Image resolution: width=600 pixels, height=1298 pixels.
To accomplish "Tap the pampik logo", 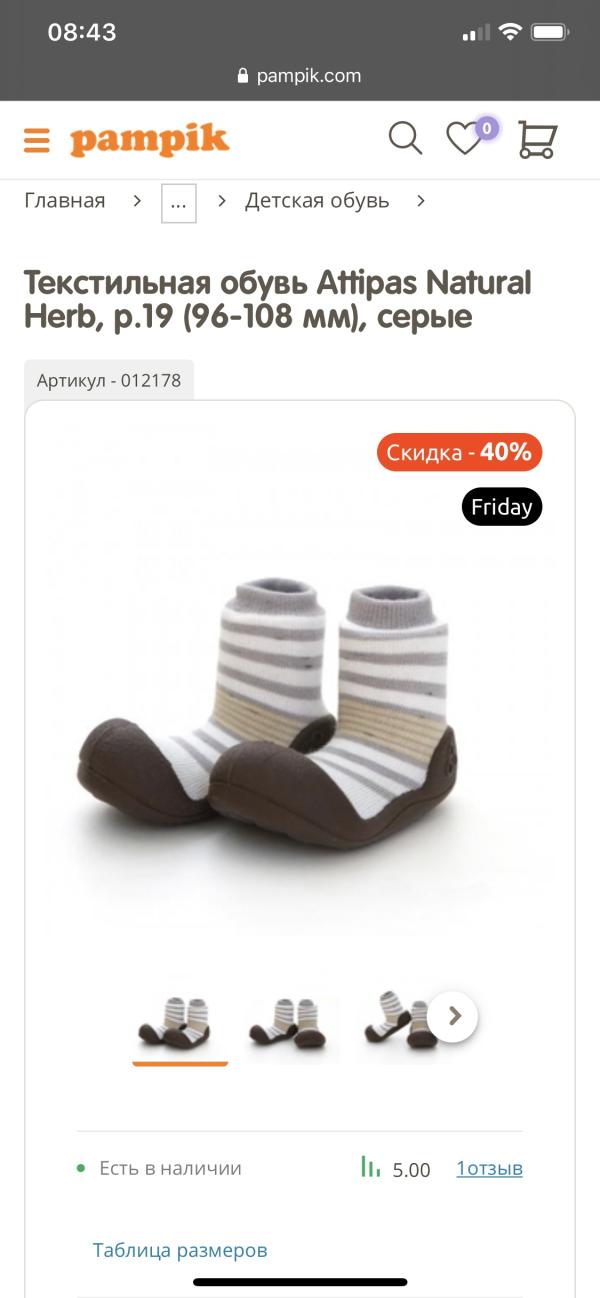I will point(149,141).
